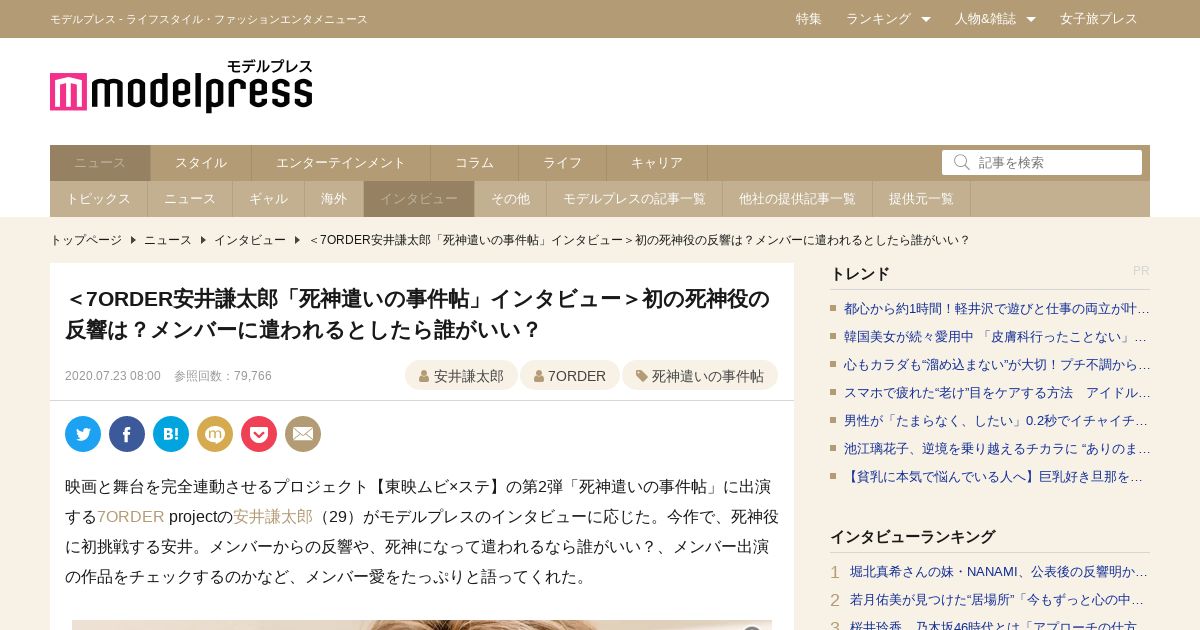
Task: Open ranking 2 若月佑美が見つけた居場所
Action: pyautogui.click(x=998, y=600)
